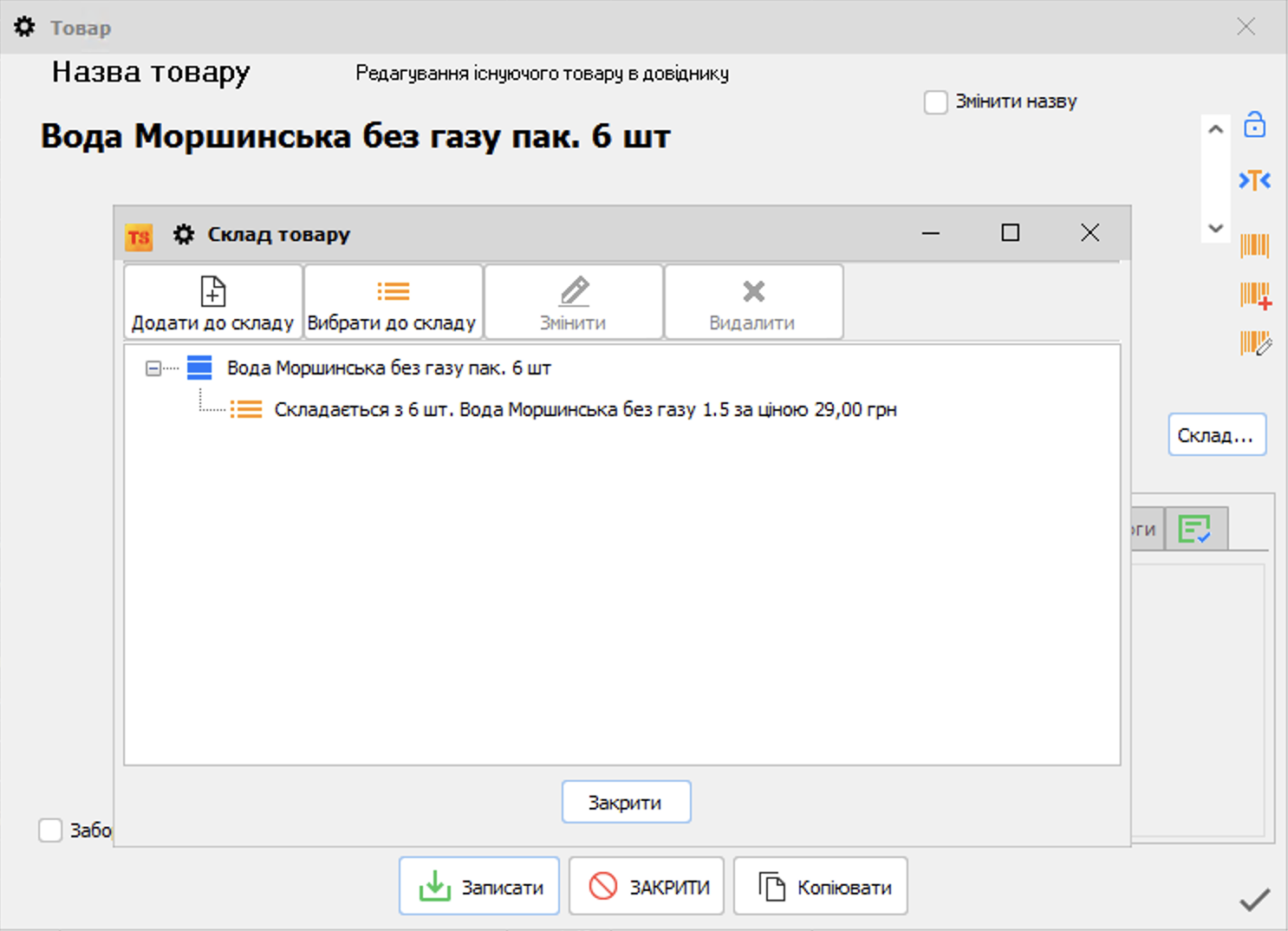Viewport: 1288px width, 931px height.
Task: Switch to the green checklist tab
Action: pos(1195,529)
